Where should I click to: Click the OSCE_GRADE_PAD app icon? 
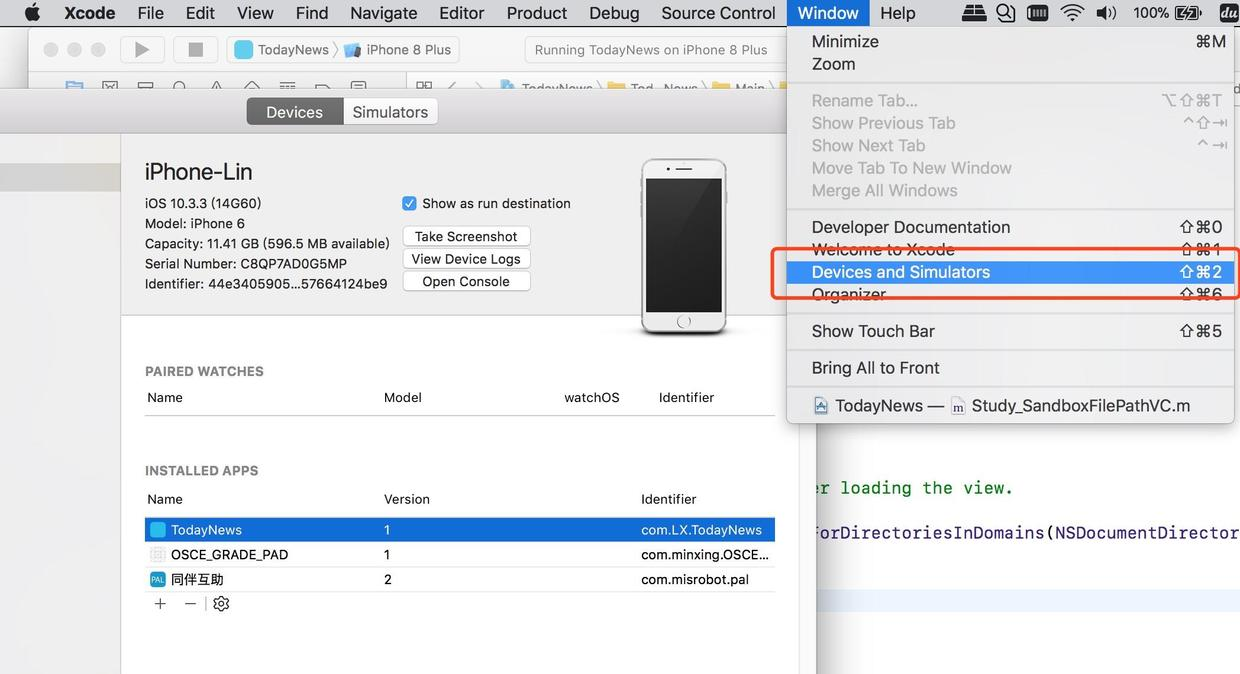pos(158,555)
